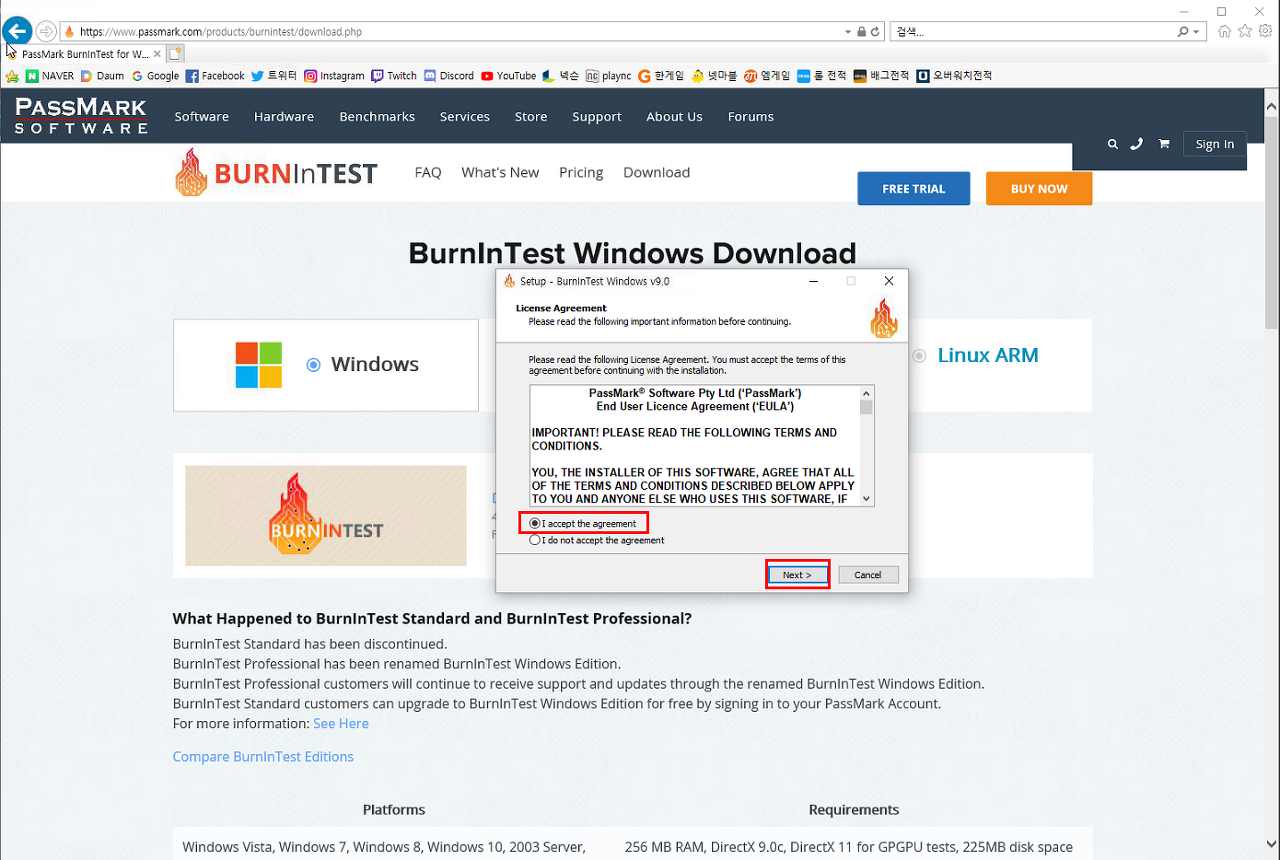Open the About Us menu
Viewport: 1280px width, 860px height.
(x=674, y=116)
